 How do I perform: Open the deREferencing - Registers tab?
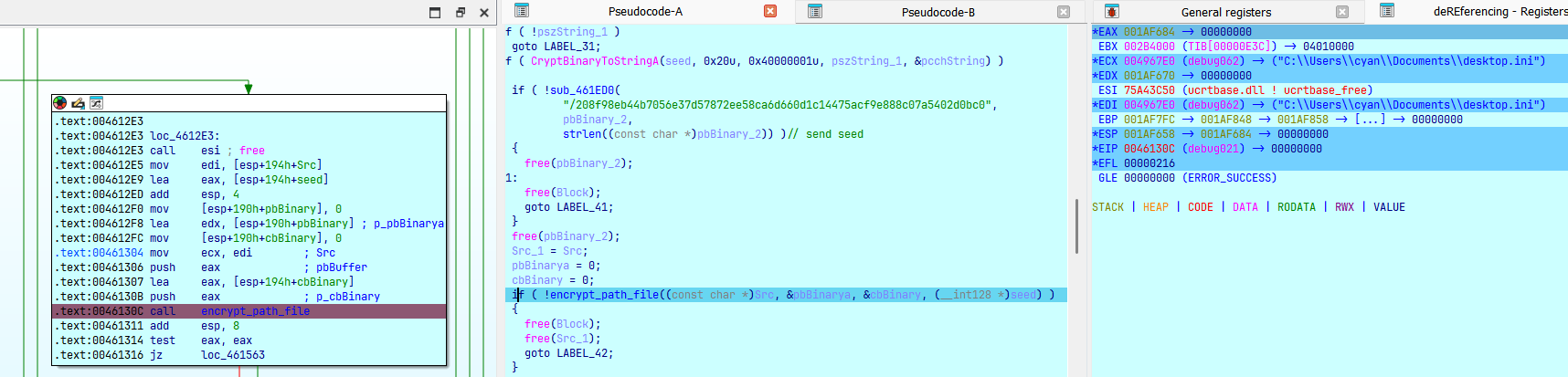click(1499, 12)
